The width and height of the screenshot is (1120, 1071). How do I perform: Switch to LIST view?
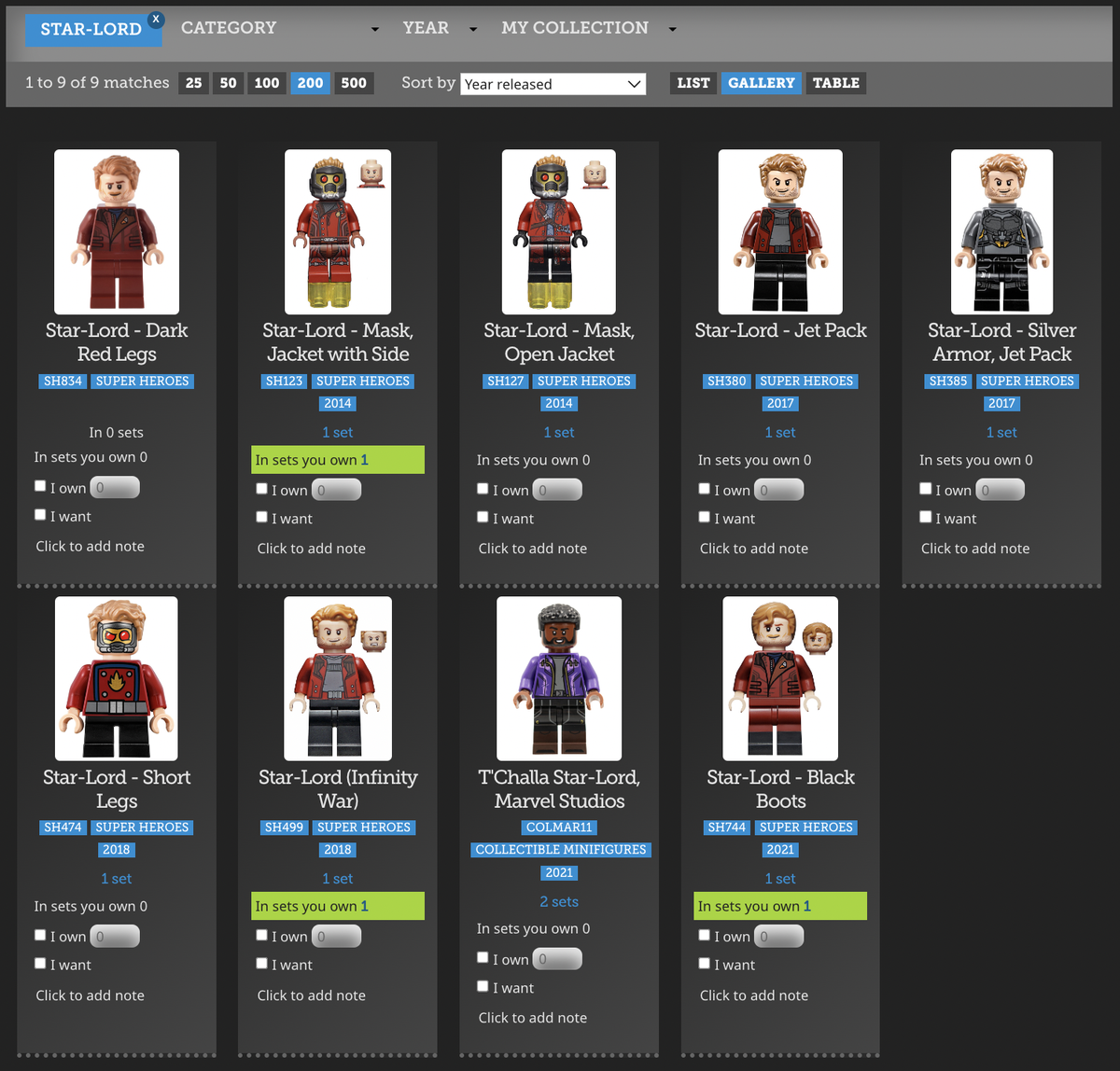(693, 83)
